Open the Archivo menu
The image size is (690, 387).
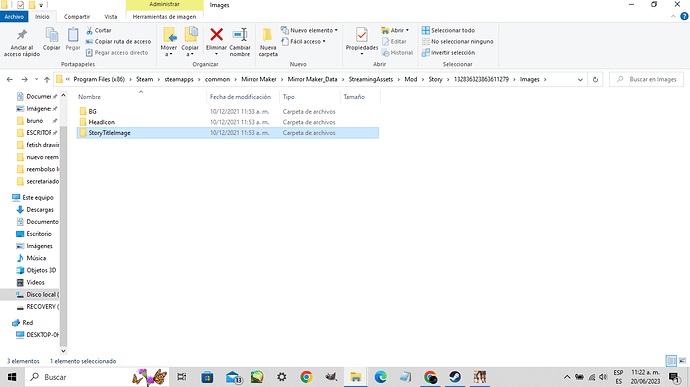[x=14, y=17]
